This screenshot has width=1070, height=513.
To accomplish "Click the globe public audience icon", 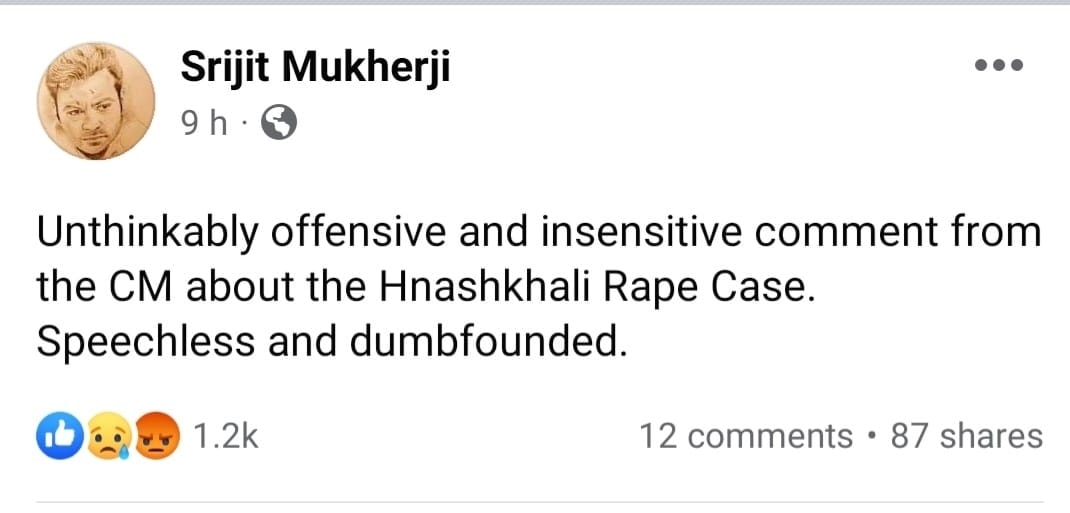I will click(x=278, y=123).
